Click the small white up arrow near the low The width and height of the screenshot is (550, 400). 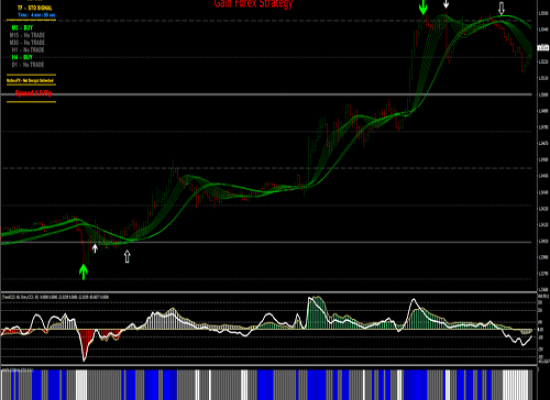pos(95,248)
